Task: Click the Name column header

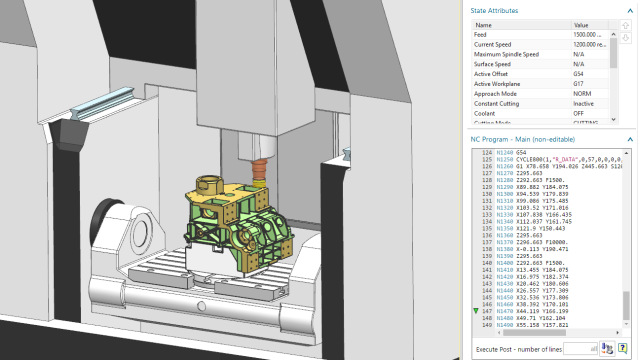Action: tap(521, 25)
